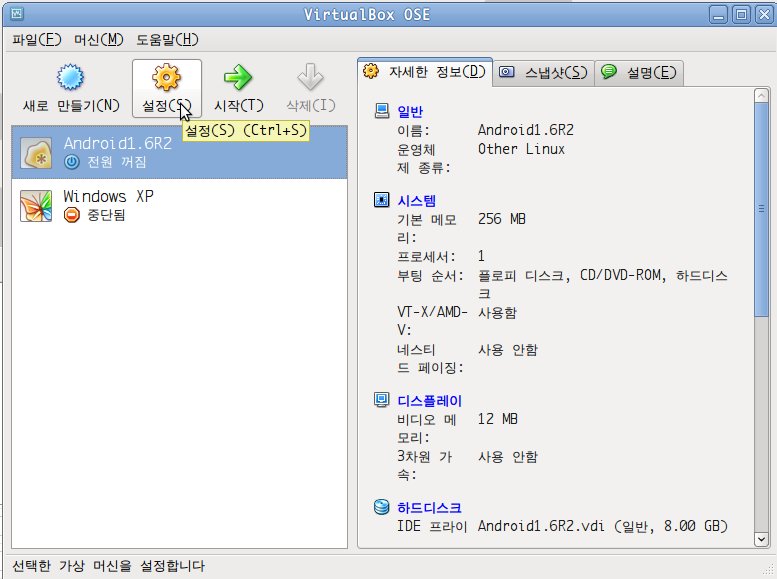
Task: Click the Hard Disk section disk icon
Action: [x=382, y=507]
